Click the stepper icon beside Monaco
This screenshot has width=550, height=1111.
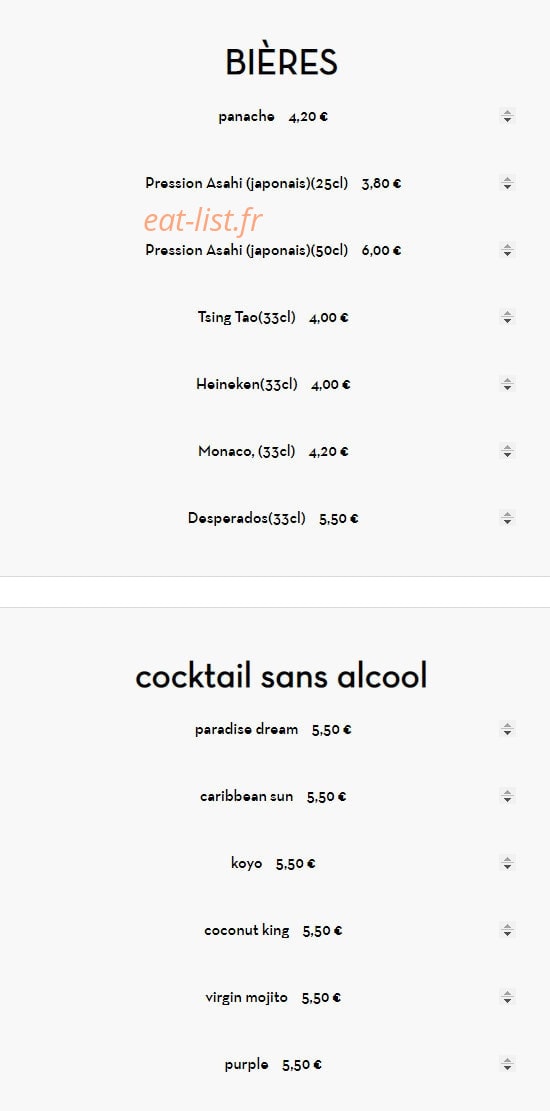pos(507,451)
